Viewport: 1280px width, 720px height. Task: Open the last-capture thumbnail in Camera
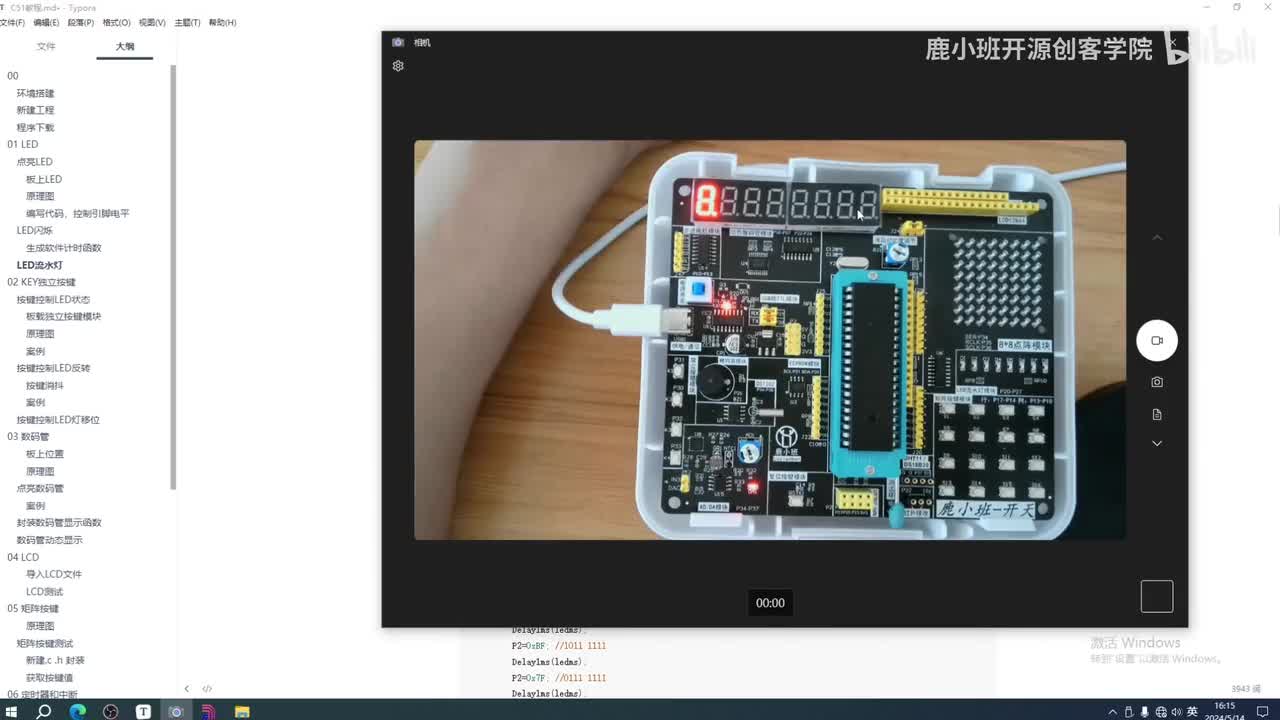point(1157,596)
